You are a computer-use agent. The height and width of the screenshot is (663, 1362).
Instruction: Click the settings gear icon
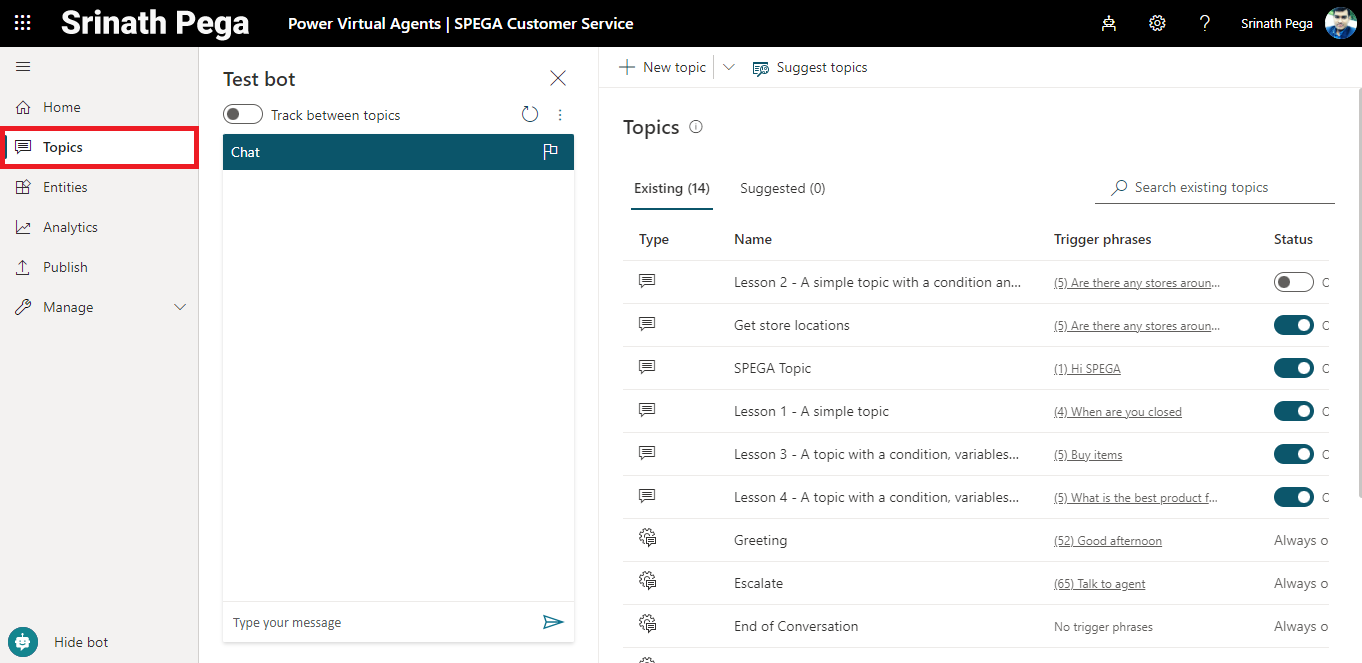(x=1157, y=23)
